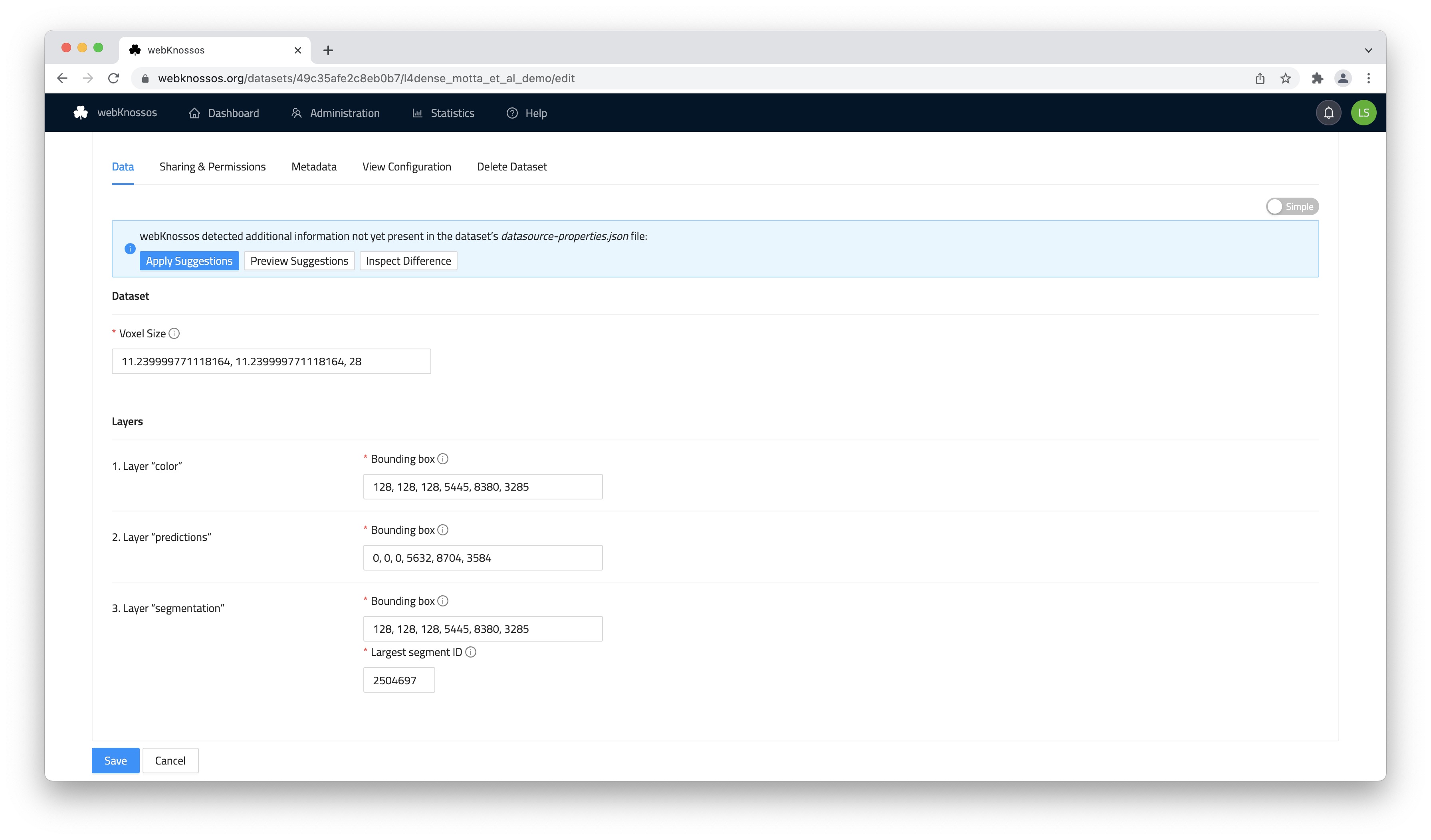The image size is (1431, 840).
Task: Click the "Dataset" section heading
Action: [130, 296]
